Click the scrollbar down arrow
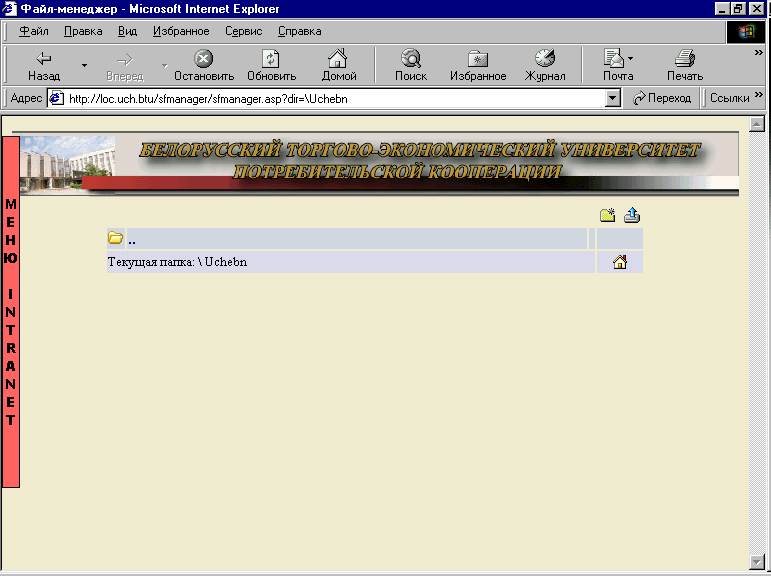The width and height of the screenshot is (771, 576). (757, 561)
